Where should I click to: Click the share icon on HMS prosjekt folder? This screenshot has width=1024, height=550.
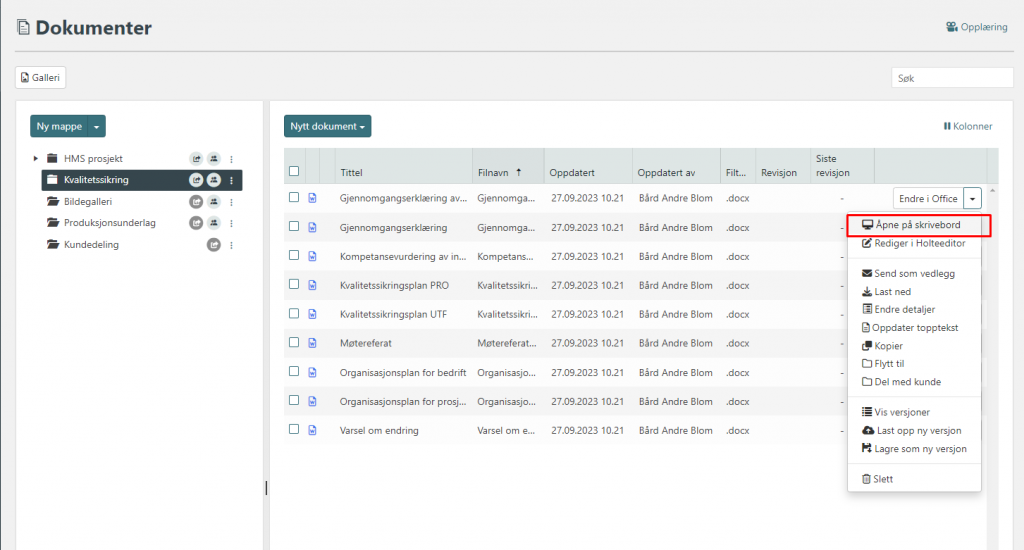(196, 159)
